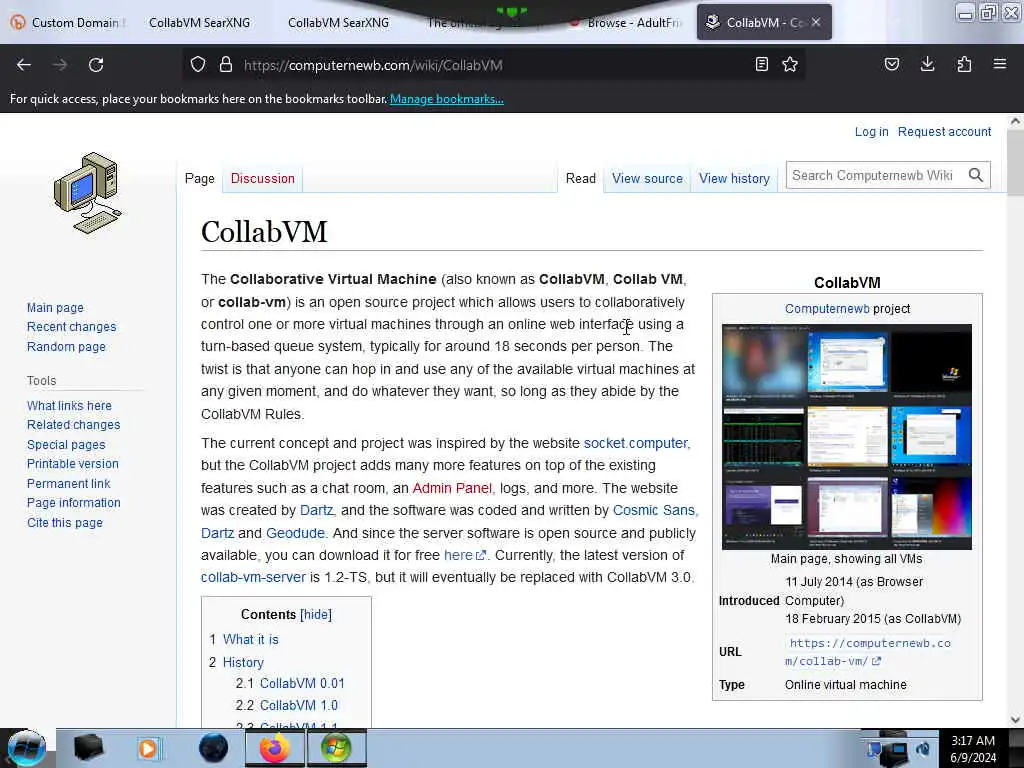Viewport: 1024px width, 768px height.
Task: Open the Firefox hamburger menu
Action: [1000, 64]
